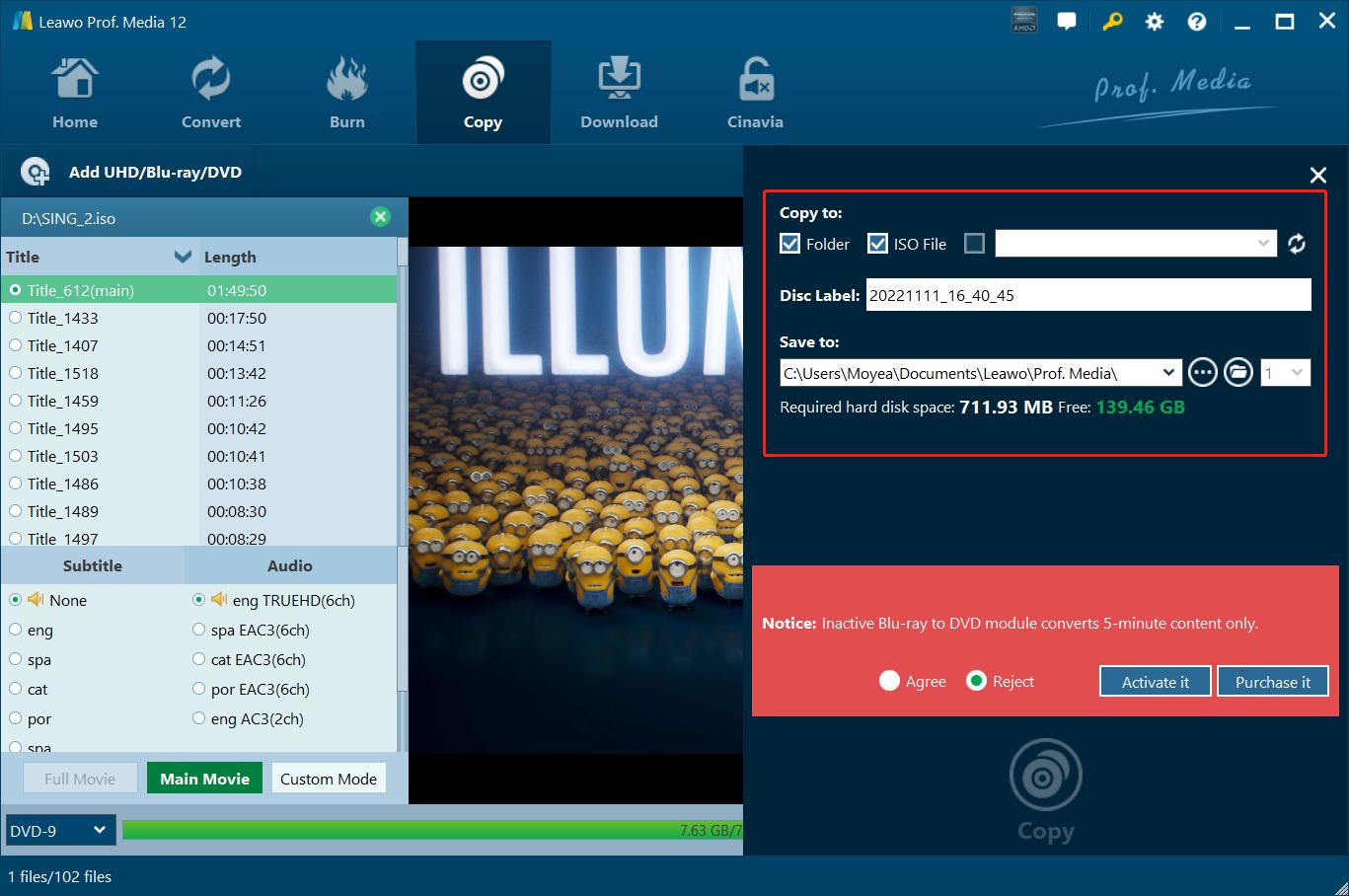This screenshot has width=1349, height=896.
Task: Toggle the Folder checkbox
Action: click(x=789, y=244)
